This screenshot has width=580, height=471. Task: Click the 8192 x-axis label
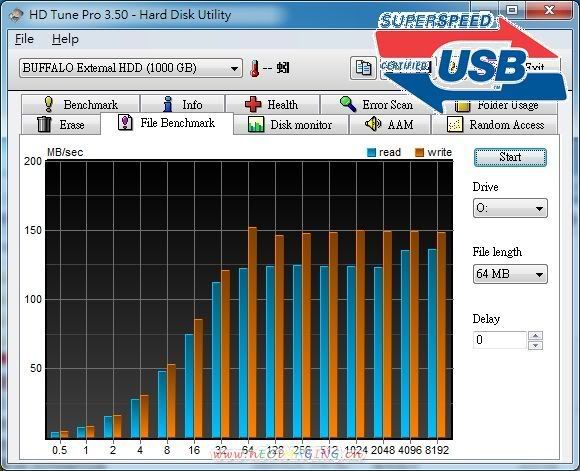(x=437, y=450)
